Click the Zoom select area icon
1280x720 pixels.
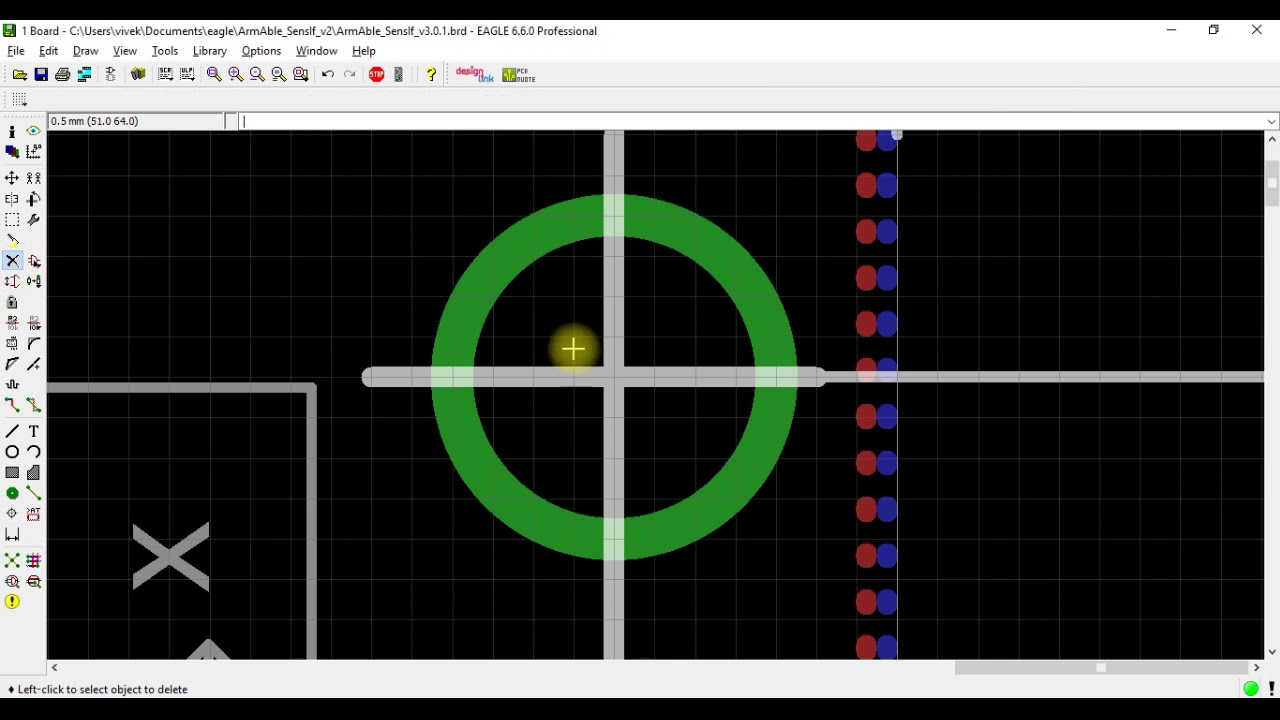[301, 75]
